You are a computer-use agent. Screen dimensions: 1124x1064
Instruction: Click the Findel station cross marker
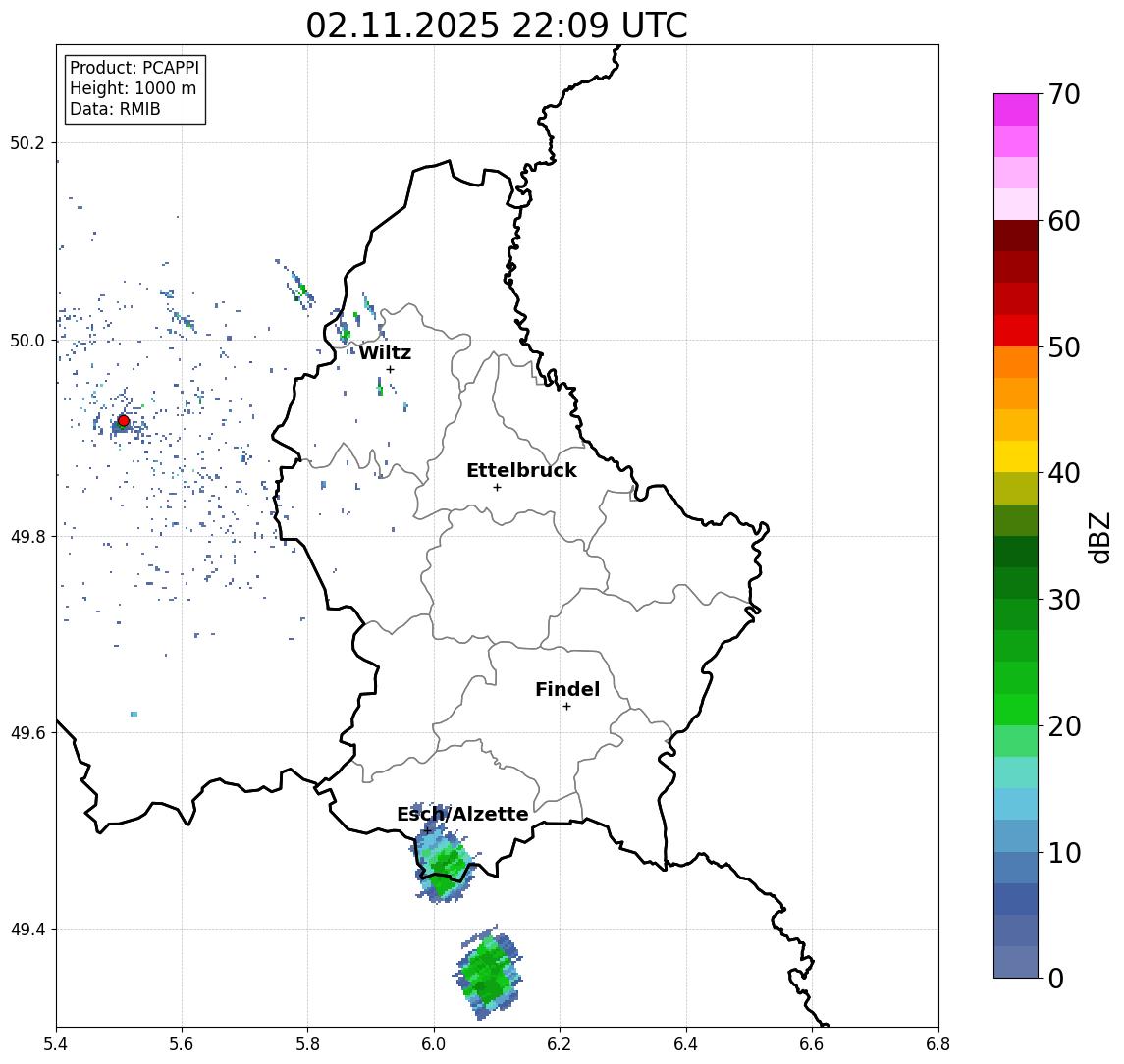coord(566,707)
